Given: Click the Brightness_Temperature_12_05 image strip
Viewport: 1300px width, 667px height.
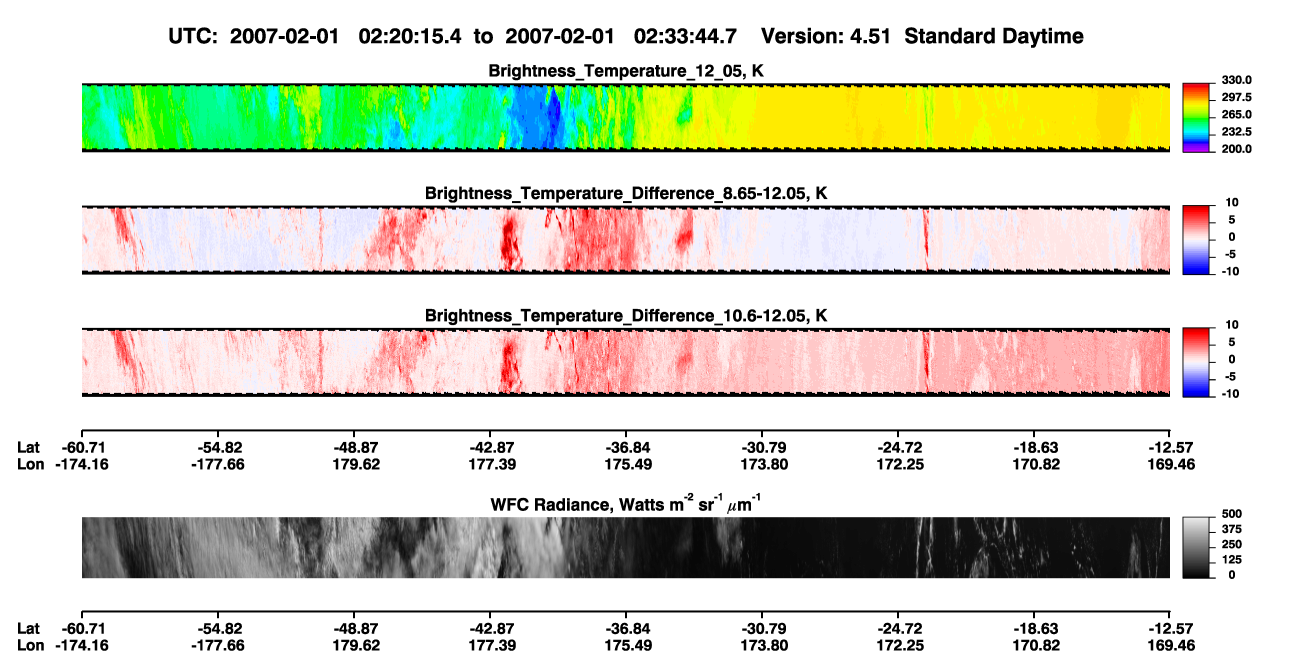Looking at the screenshot, I should [626, 118].
